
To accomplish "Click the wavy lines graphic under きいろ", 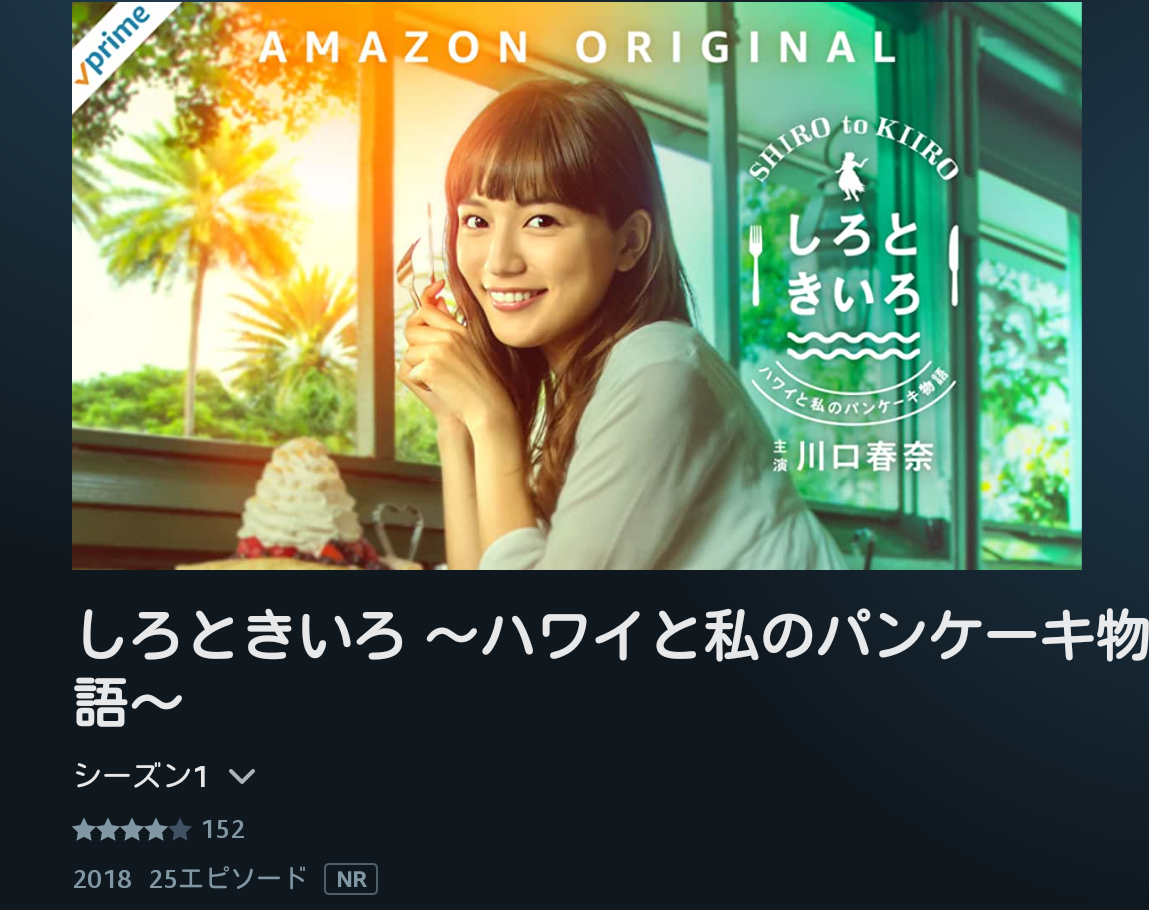I will tap(854, 345).
